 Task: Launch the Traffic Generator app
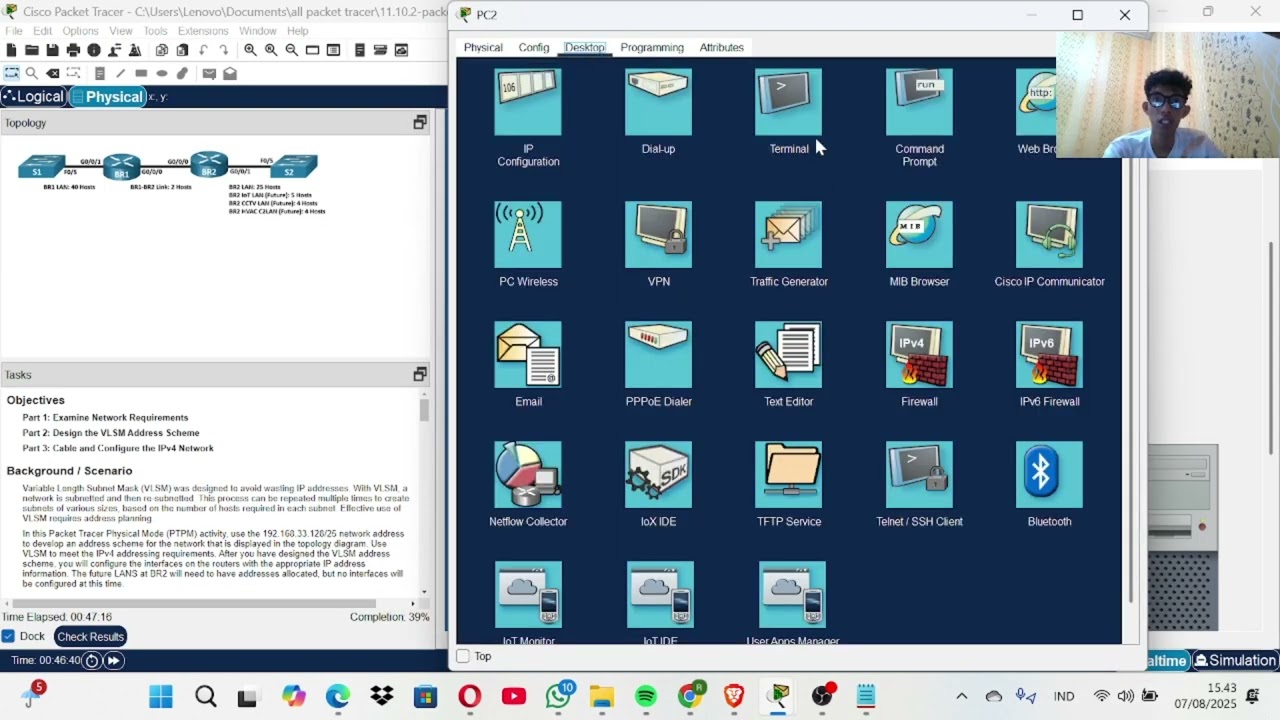(x=788, y=235)
